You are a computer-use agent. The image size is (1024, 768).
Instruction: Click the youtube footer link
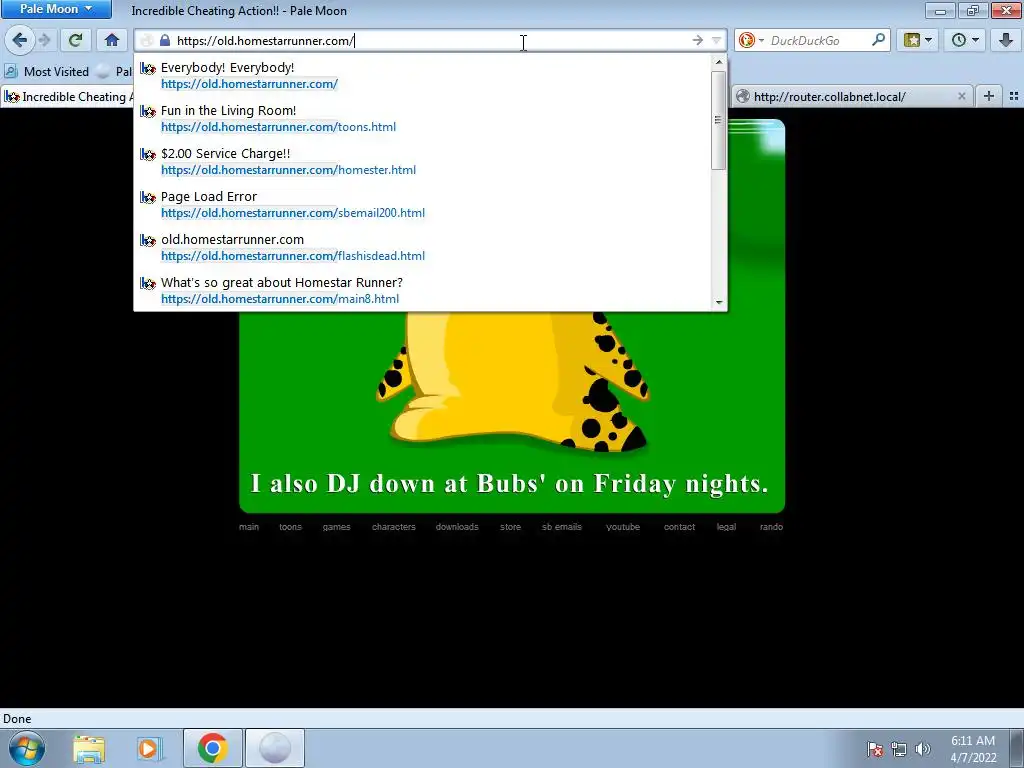click(x=623, y=527)
